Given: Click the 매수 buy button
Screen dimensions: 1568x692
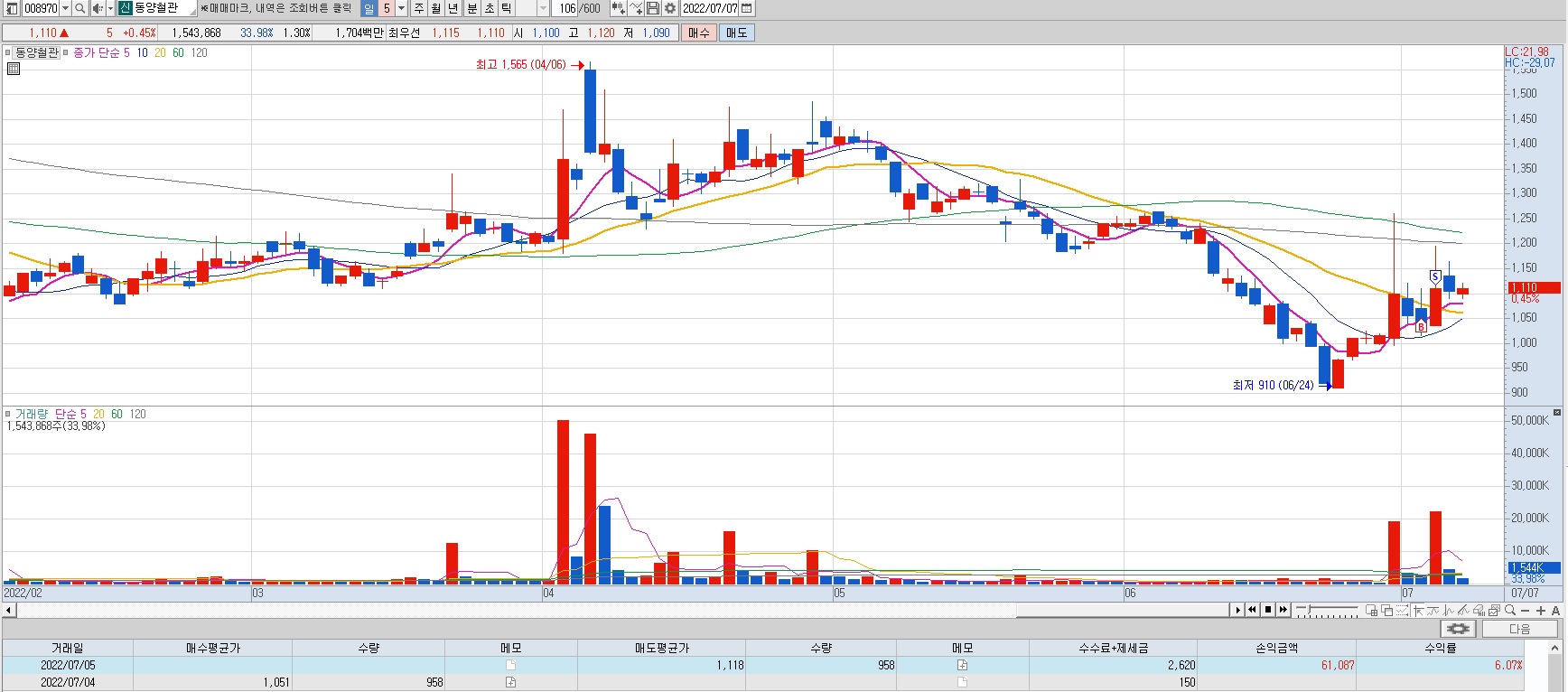Looking at the screenshot, I should pyautogui.click(x=698, y=33).
